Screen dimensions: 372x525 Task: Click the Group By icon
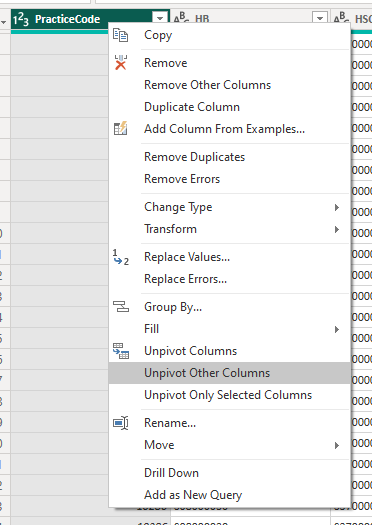[x=121, y=306]
